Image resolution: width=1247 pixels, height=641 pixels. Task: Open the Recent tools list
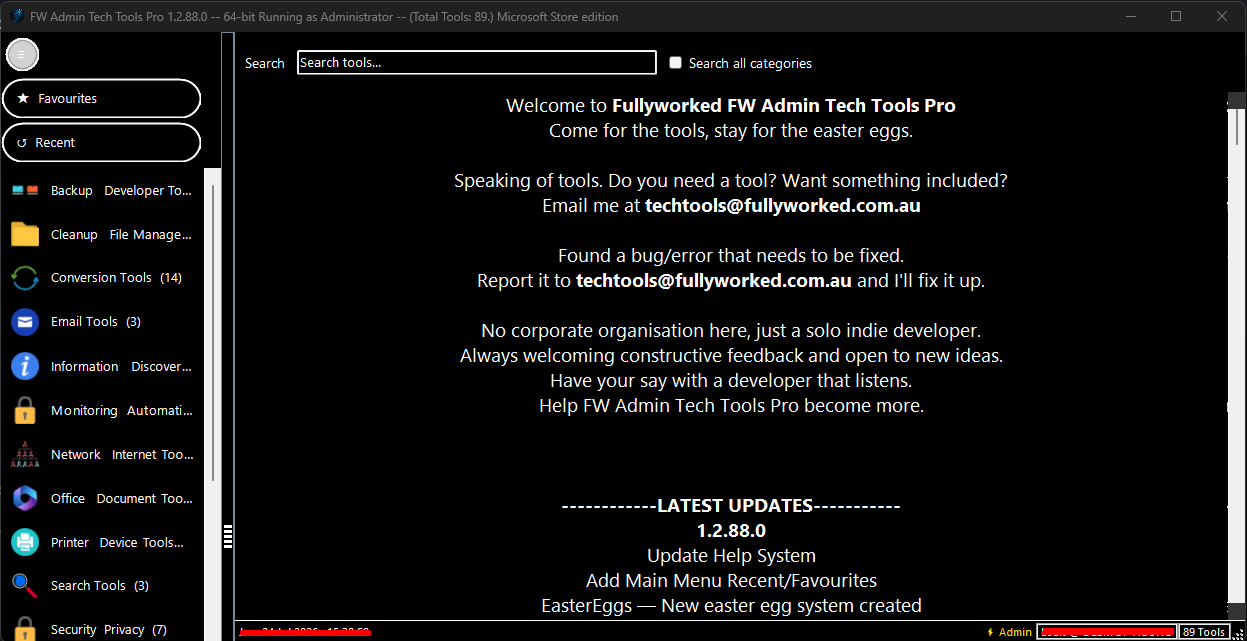[x=102, y=143]
